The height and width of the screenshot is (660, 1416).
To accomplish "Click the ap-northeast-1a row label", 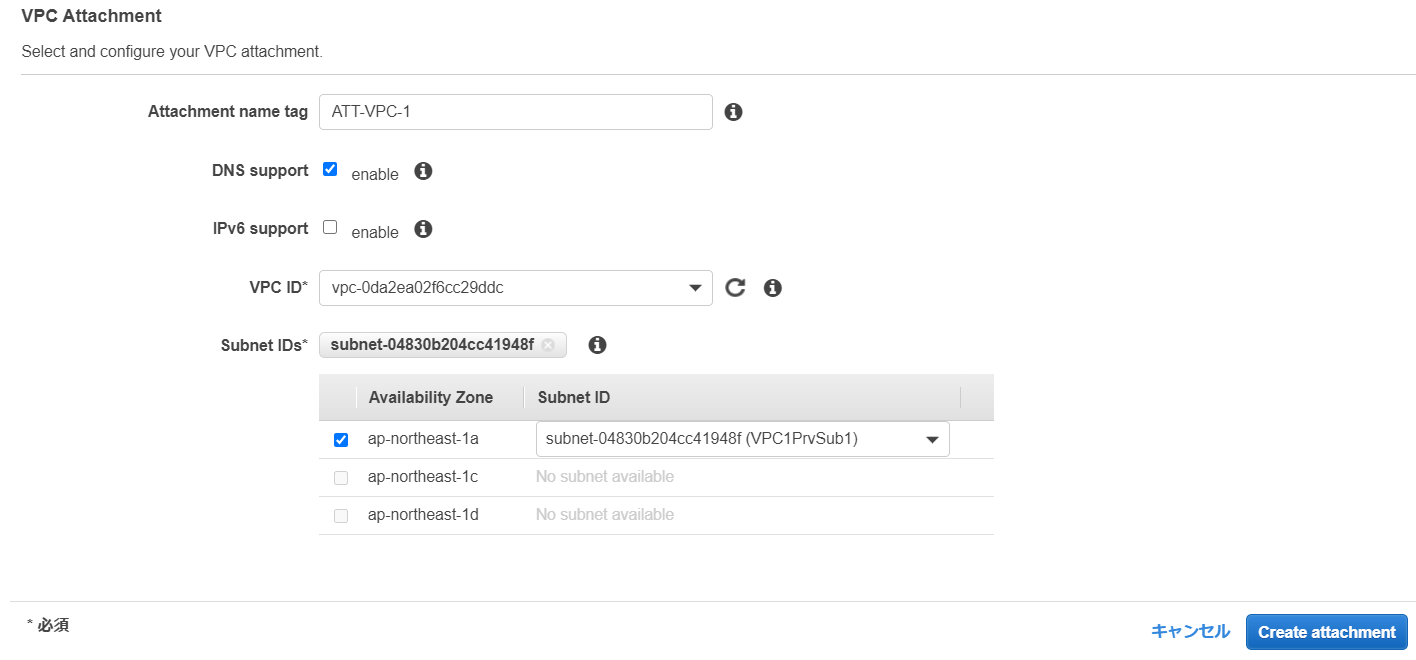I will [x=423, y=439].
